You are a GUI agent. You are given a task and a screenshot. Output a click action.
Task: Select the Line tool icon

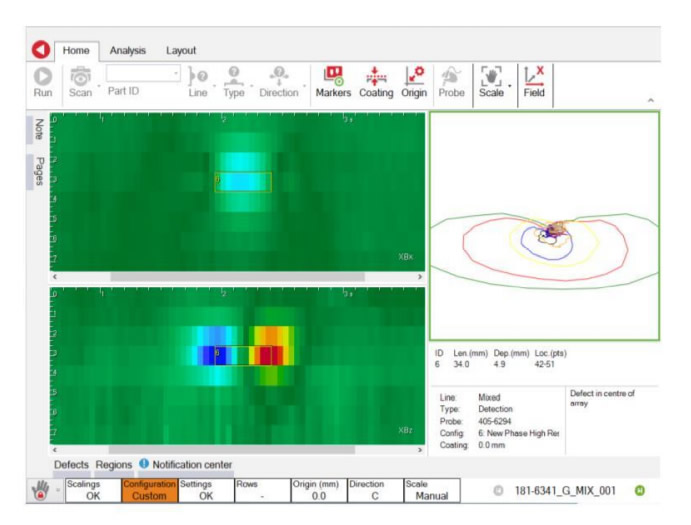[x=197, y=76]
